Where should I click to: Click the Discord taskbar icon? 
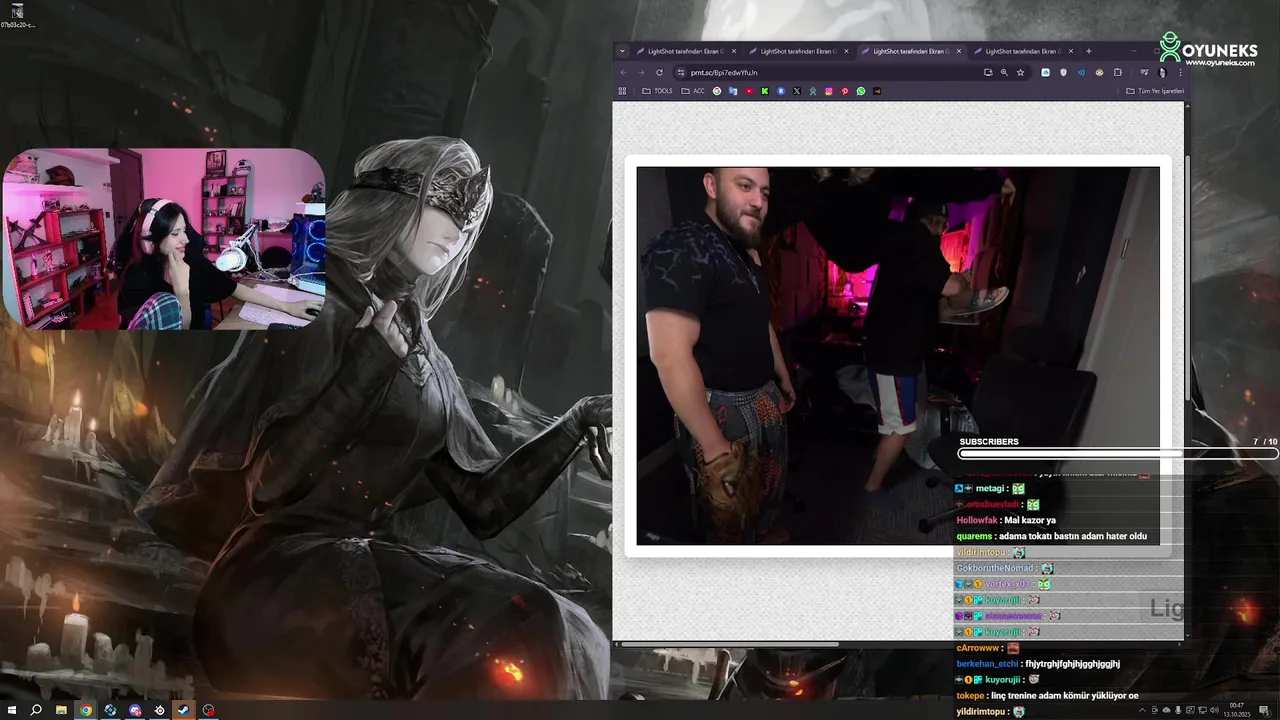point(135,710)
